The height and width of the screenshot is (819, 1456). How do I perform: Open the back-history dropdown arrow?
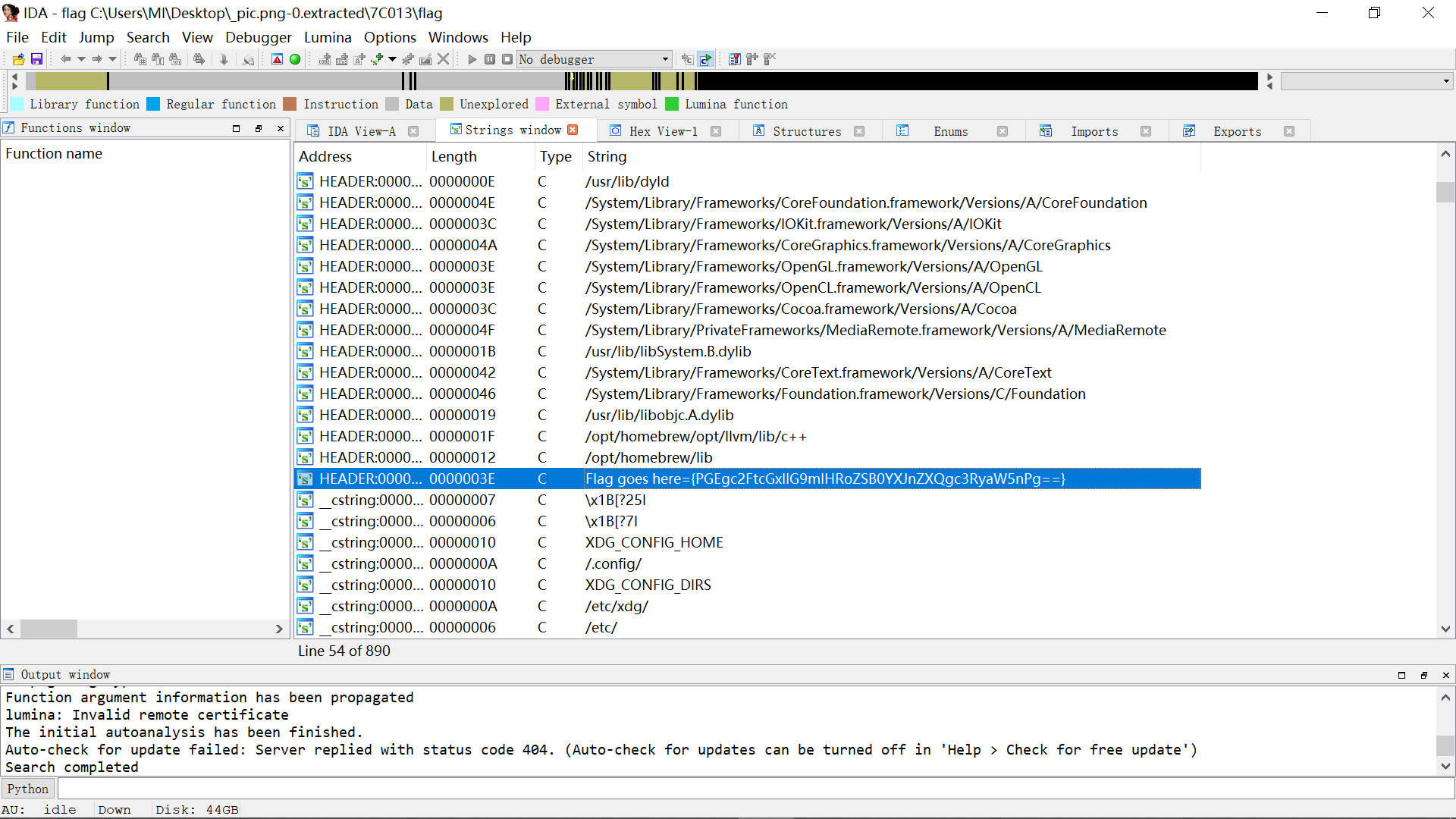coord(81,59)
